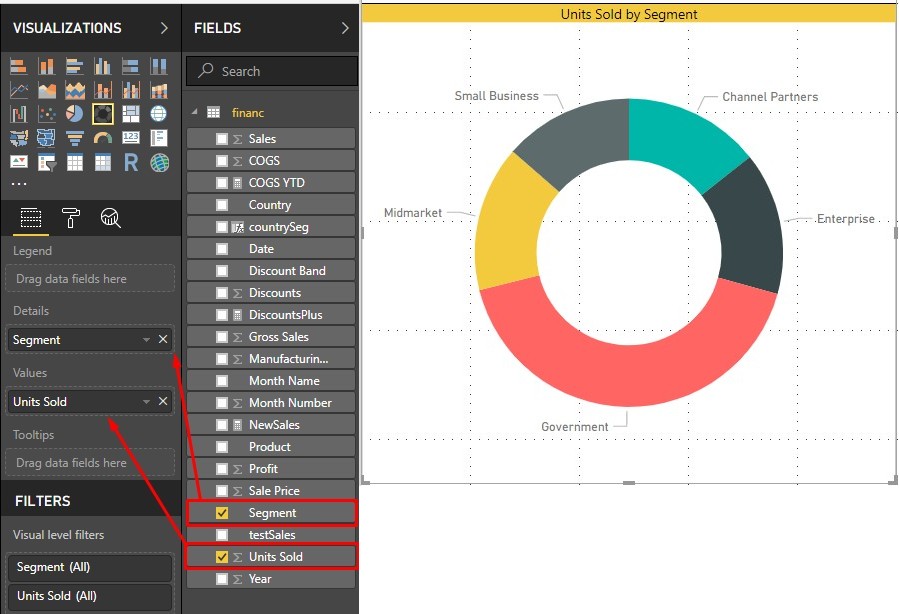Select the ArcGIS Maps visualization
Image resolution: width=899 pixels, height=614 pixels.
159,163
